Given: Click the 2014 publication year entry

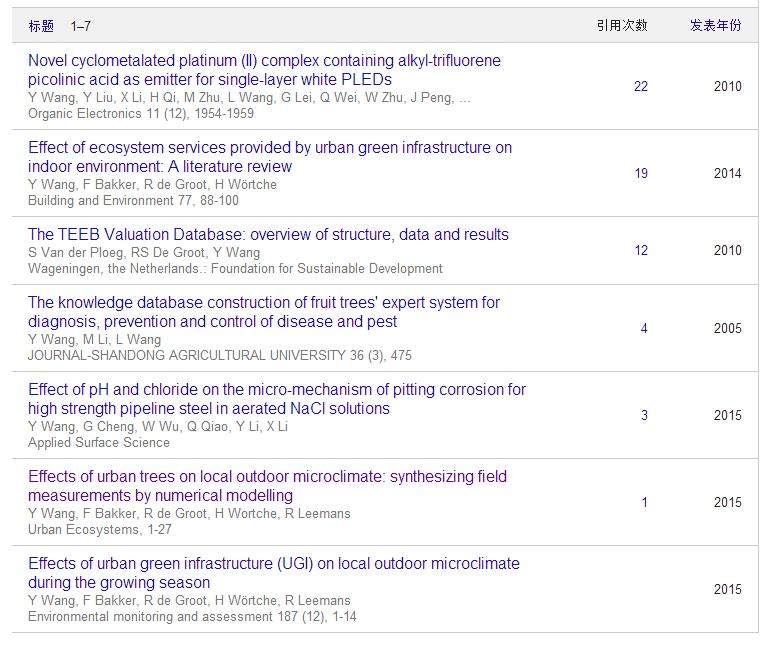Looking at the screenshot, I should click(x=727, y=174).
